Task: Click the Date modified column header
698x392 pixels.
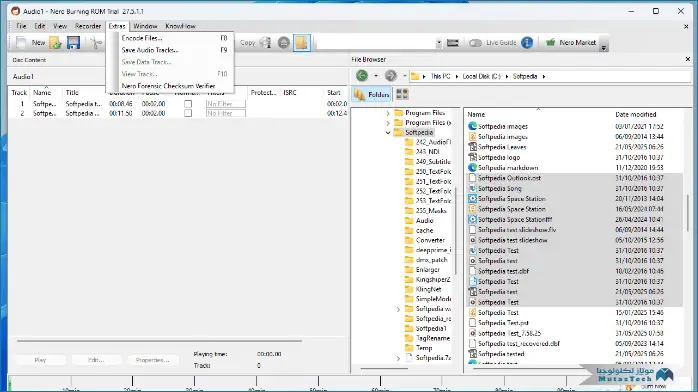Action: coord(636,114)
